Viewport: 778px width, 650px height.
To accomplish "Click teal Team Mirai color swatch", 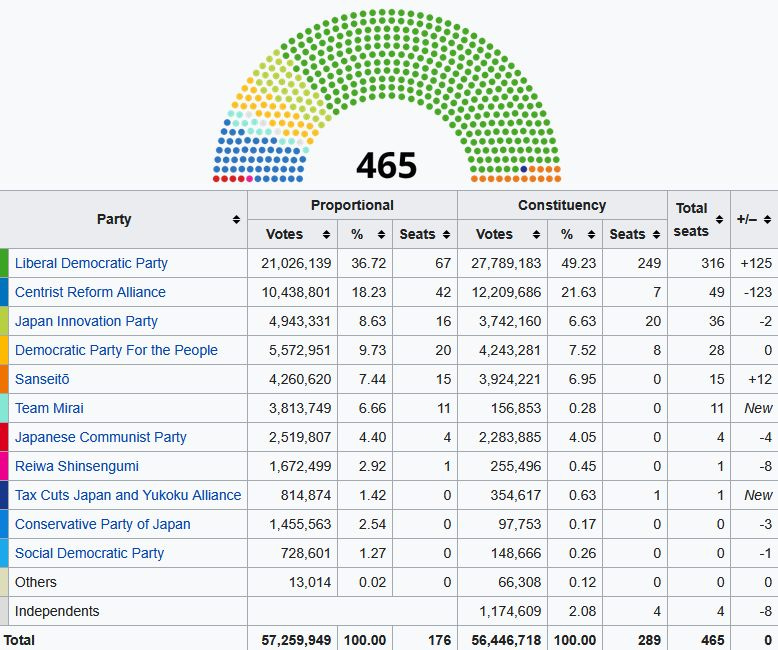I will pos(4,408).
